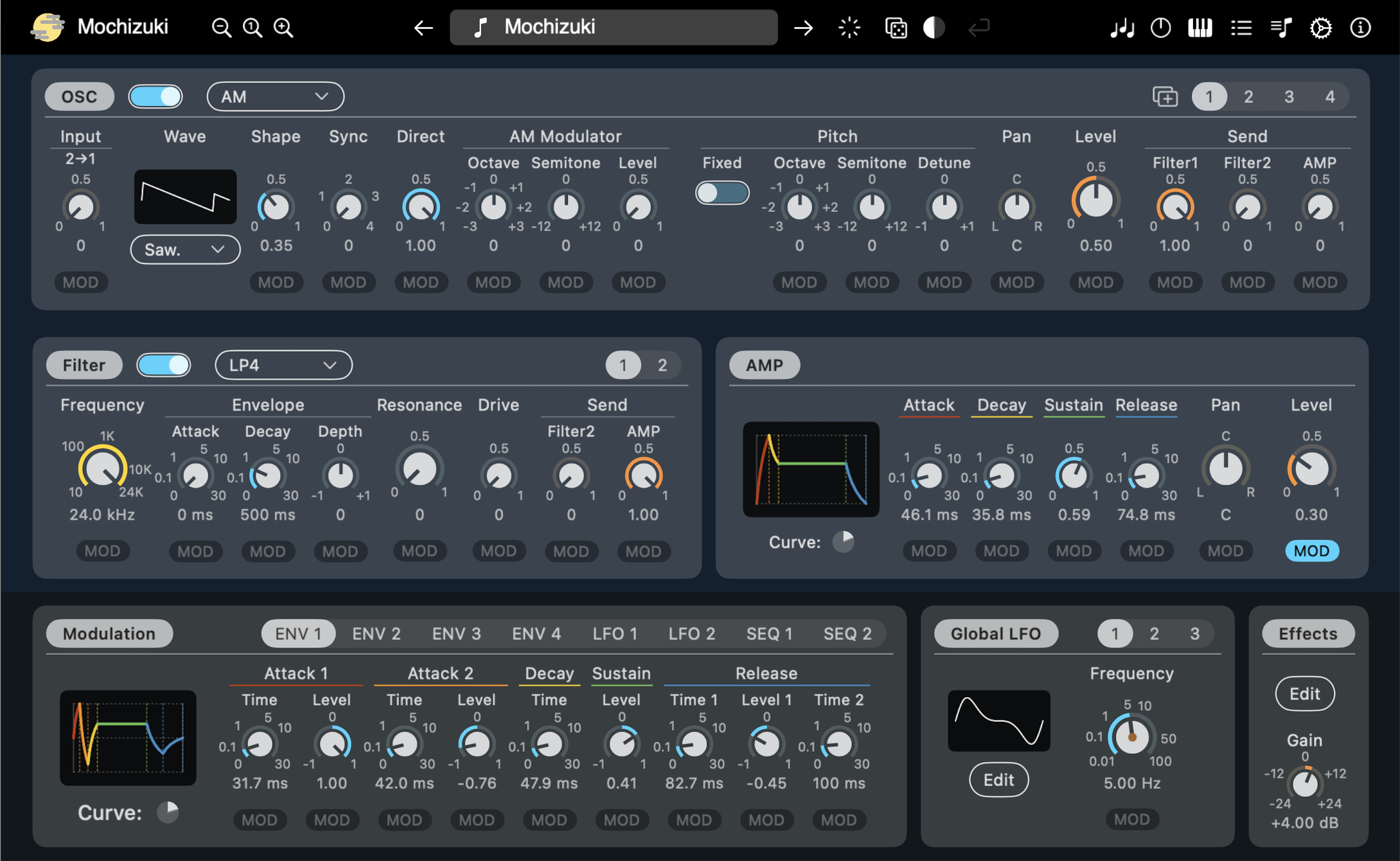Toggle the Pitch Fixed switch
1400x861 pixels.
[x=722, y=193]
